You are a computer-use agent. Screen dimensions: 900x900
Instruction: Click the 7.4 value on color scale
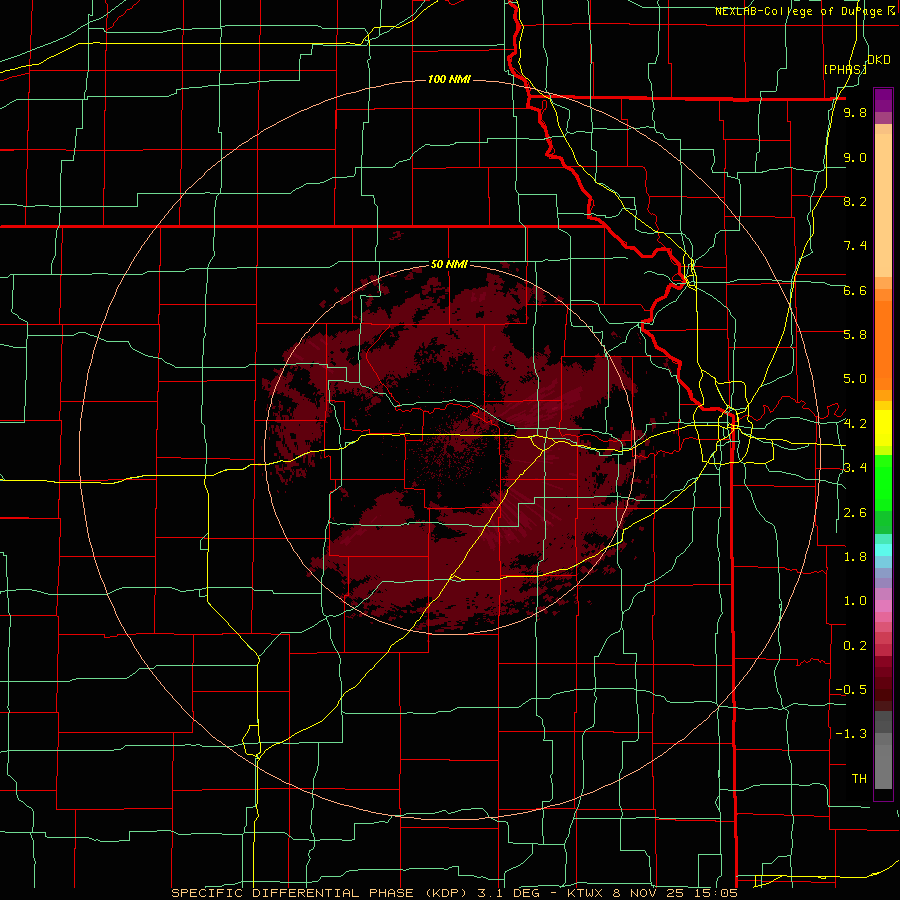[855, 246]
